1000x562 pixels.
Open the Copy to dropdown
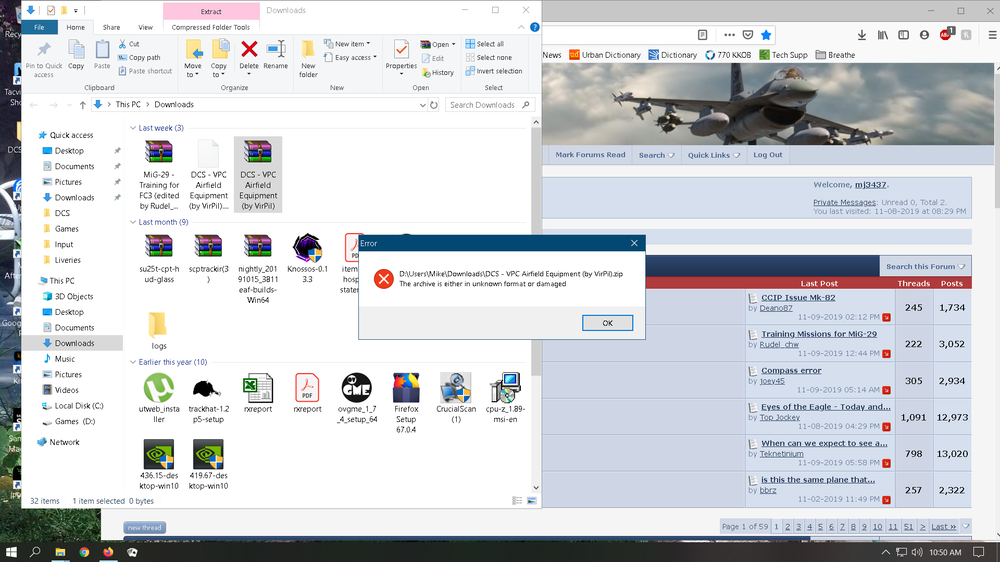tap(219, 59)
